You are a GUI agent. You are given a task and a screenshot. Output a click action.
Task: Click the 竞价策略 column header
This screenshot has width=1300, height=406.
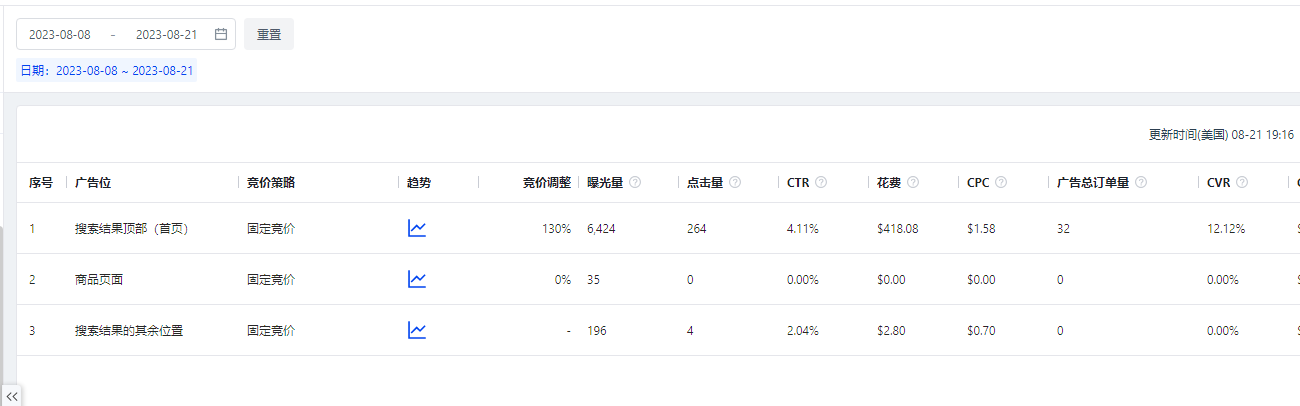tap(271, 183)
